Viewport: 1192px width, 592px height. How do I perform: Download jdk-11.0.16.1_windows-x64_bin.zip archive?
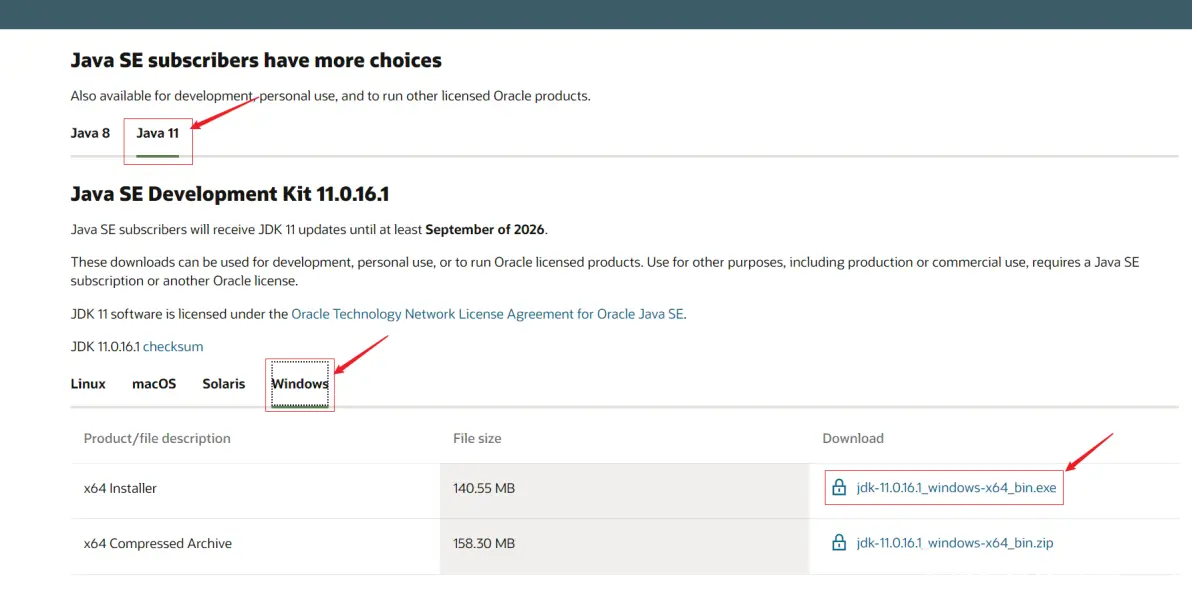click(955, 543)
